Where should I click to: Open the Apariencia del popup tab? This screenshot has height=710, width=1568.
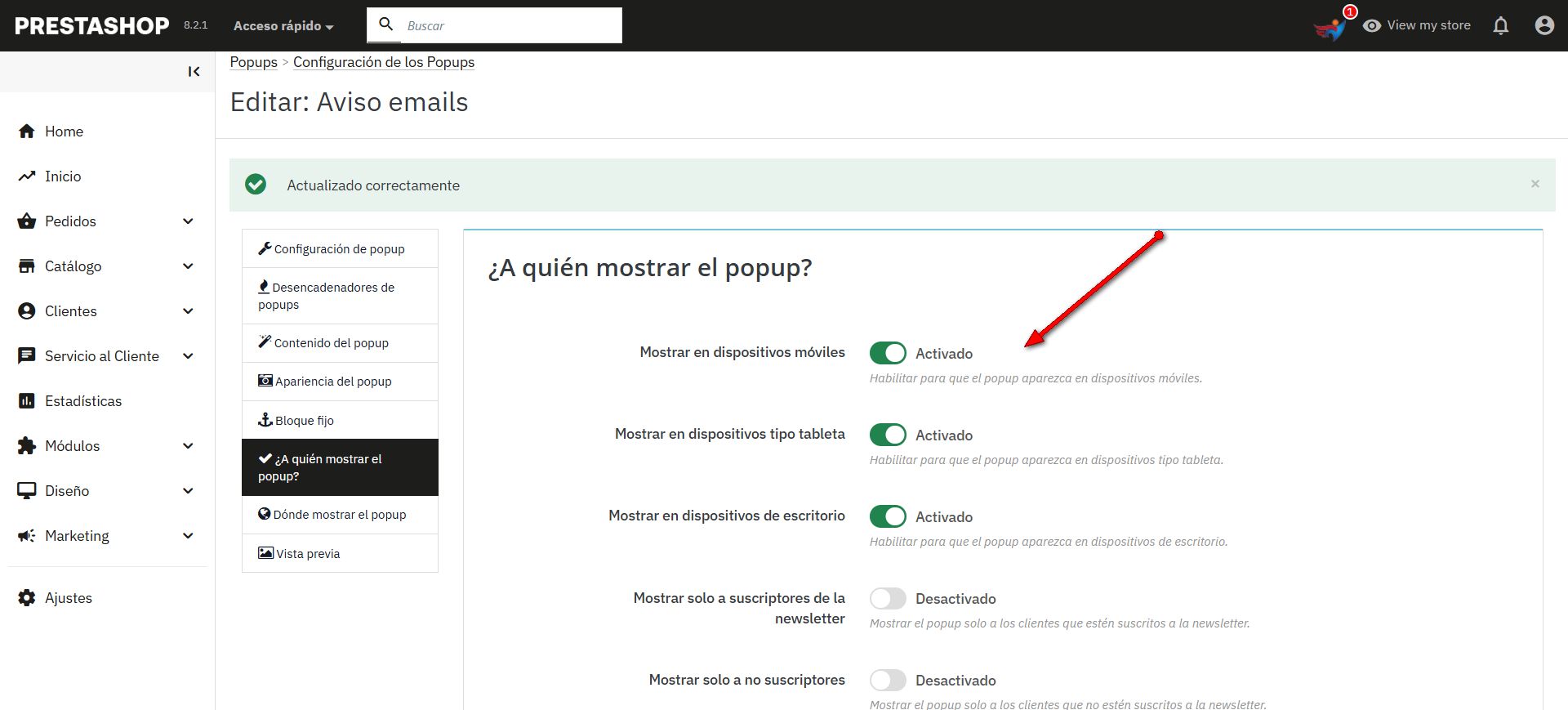340,382
